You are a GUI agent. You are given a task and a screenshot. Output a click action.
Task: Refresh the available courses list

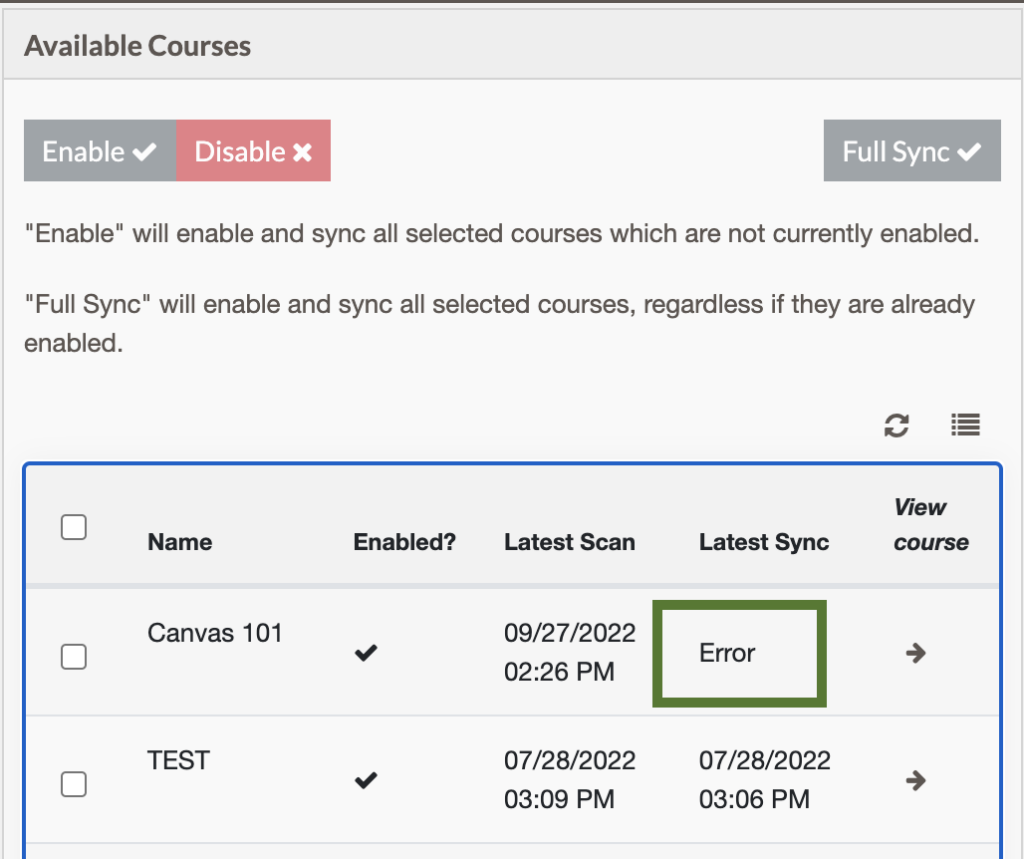click(x=897, y=425)
